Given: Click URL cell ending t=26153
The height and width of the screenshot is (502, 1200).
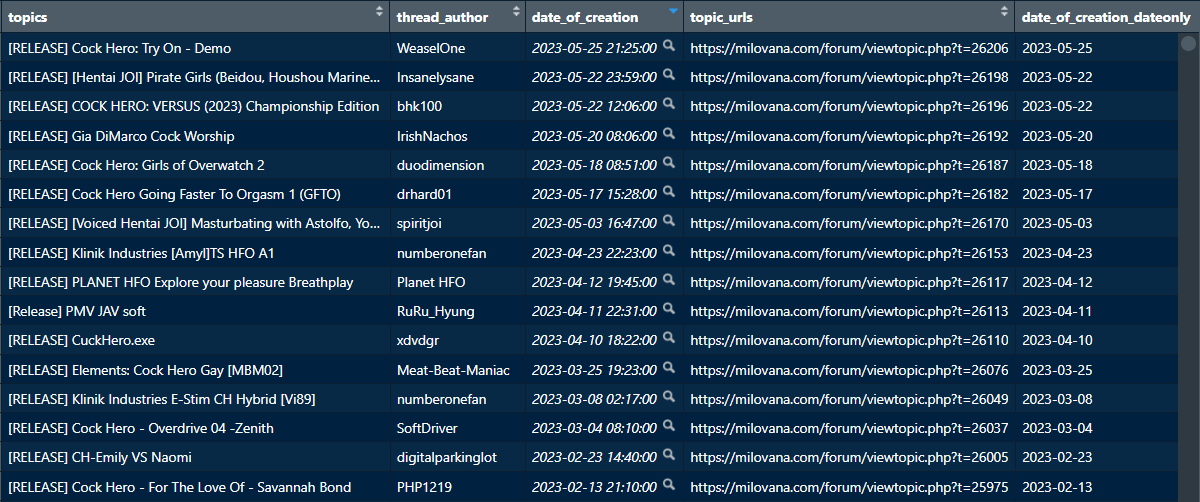Looking at the screenshot, I should (x=849, y=253).
